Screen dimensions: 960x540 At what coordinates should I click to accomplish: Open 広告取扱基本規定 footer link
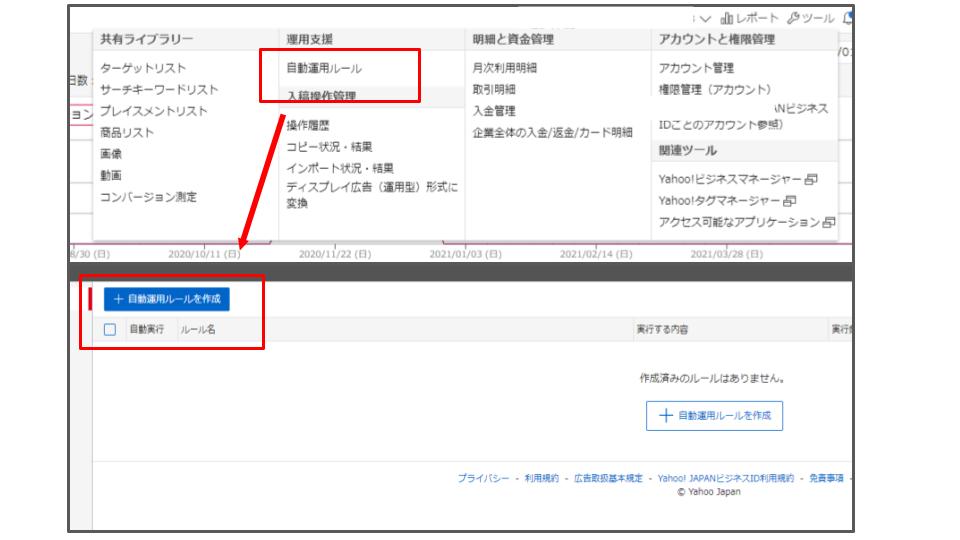[x=608, y=478]
